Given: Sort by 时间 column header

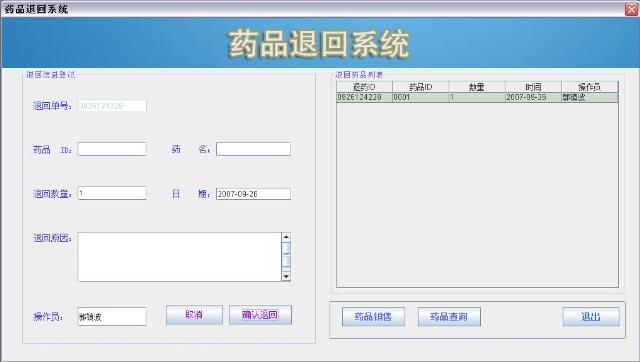Looking at the screenshot, I should pyautogui.click(x=533, y=87).
